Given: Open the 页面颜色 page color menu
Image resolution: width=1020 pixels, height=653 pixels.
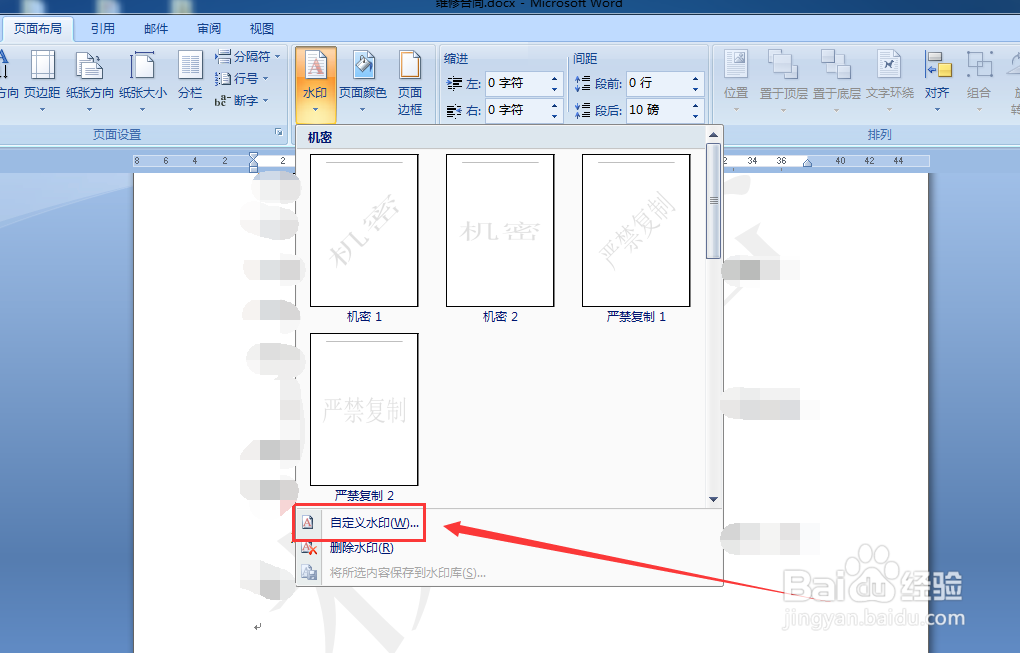Looking at the screenshot, I should pyautogui.click(x=362, y=83).
